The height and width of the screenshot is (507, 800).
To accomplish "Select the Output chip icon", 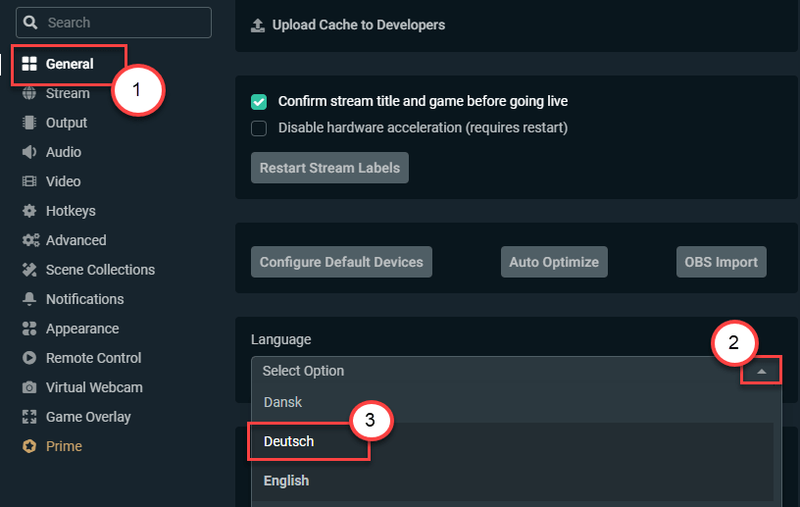I will pos(29,123).
